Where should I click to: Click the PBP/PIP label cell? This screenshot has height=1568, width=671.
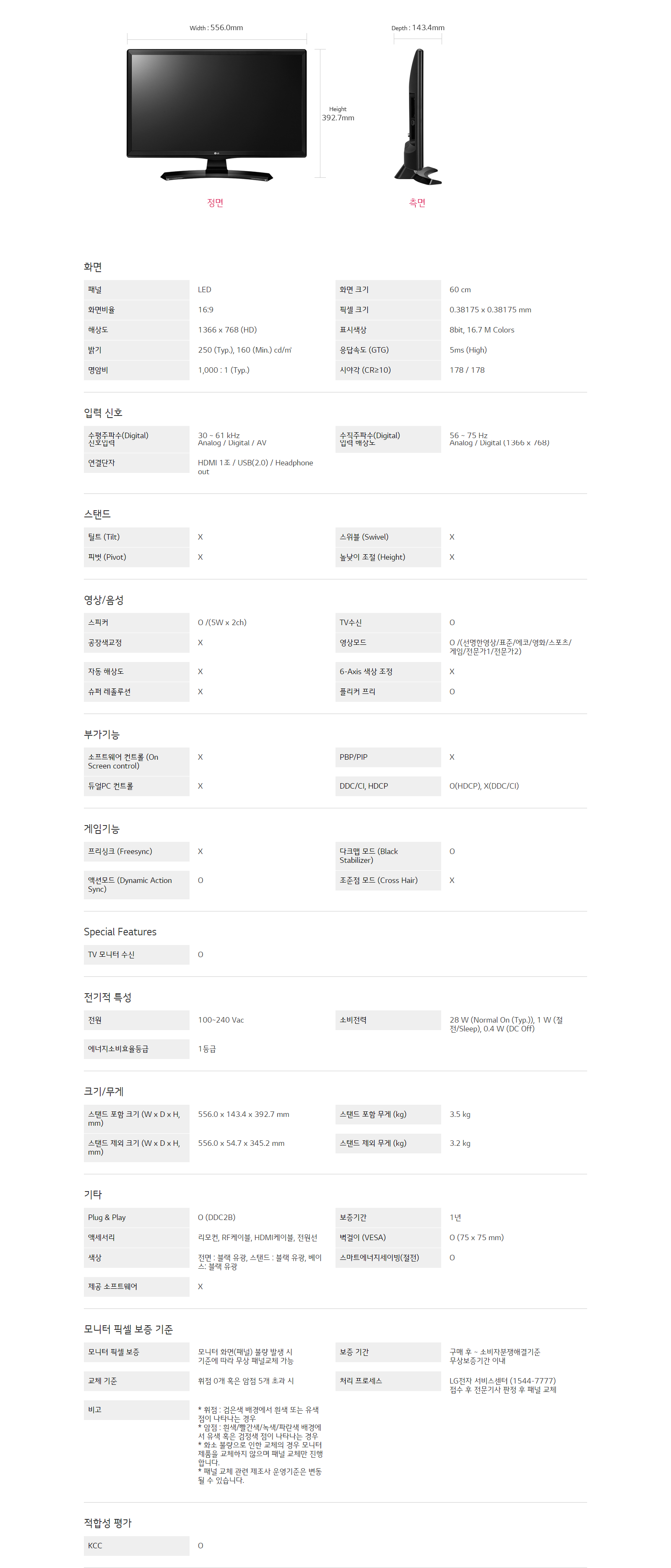(354, 757)
